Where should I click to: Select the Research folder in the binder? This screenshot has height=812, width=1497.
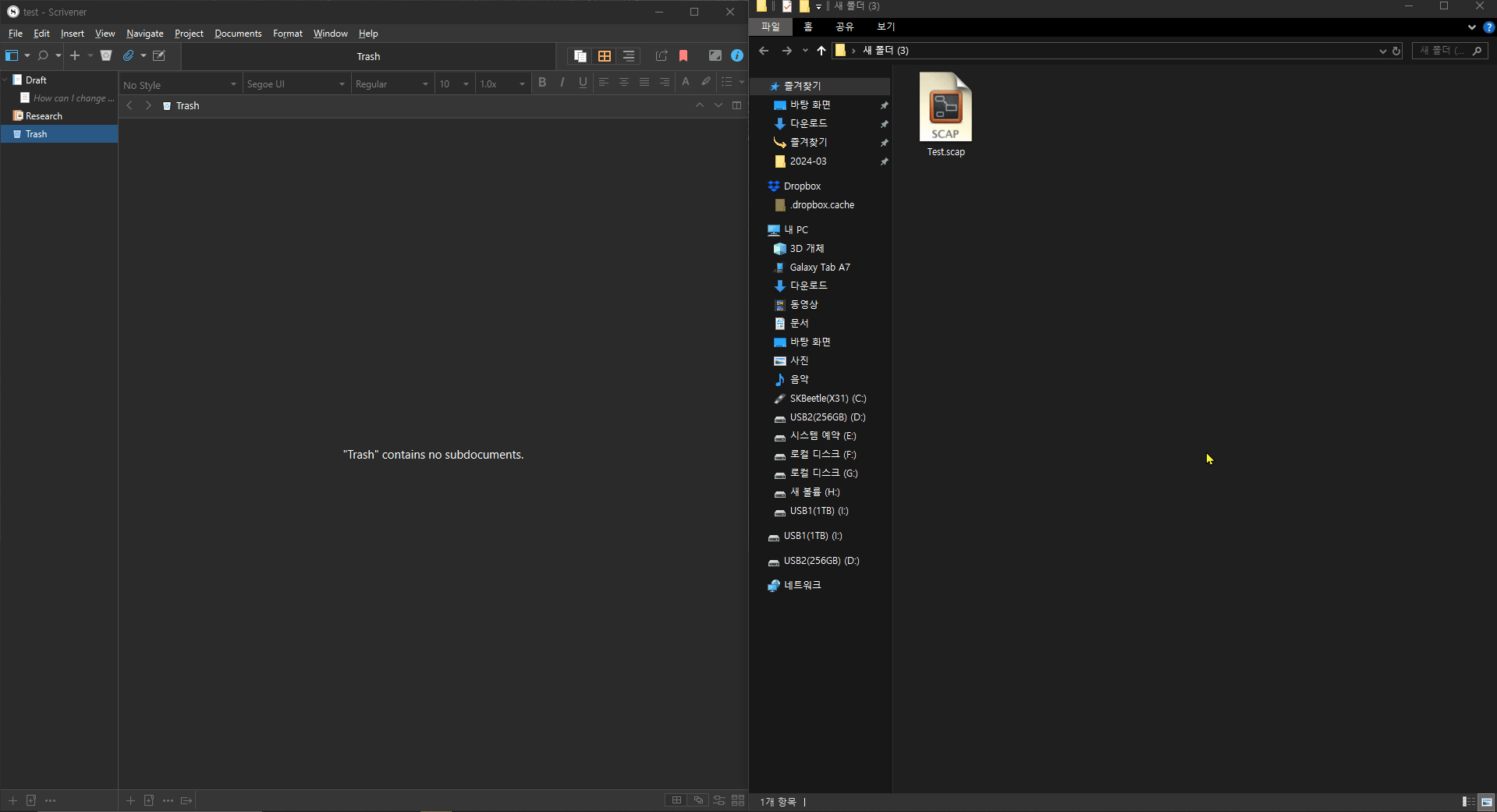click(44, 116)
